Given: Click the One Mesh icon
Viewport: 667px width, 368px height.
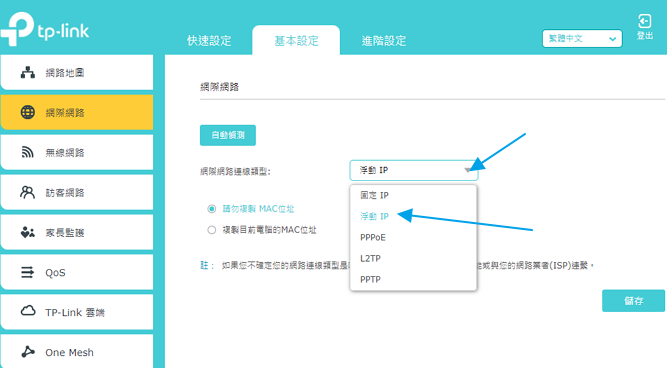Looking at the screenshot, I should pyautogui.click(x=28, y=352).
